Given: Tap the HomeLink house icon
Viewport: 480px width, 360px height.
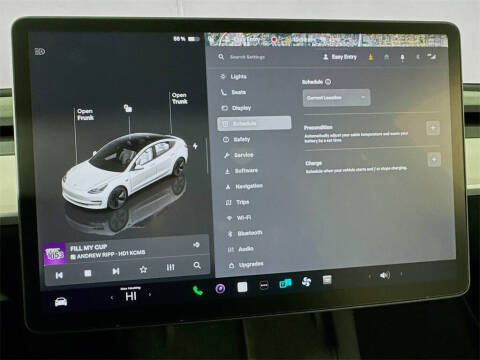Looking at the screenshot, I should 387,57.
